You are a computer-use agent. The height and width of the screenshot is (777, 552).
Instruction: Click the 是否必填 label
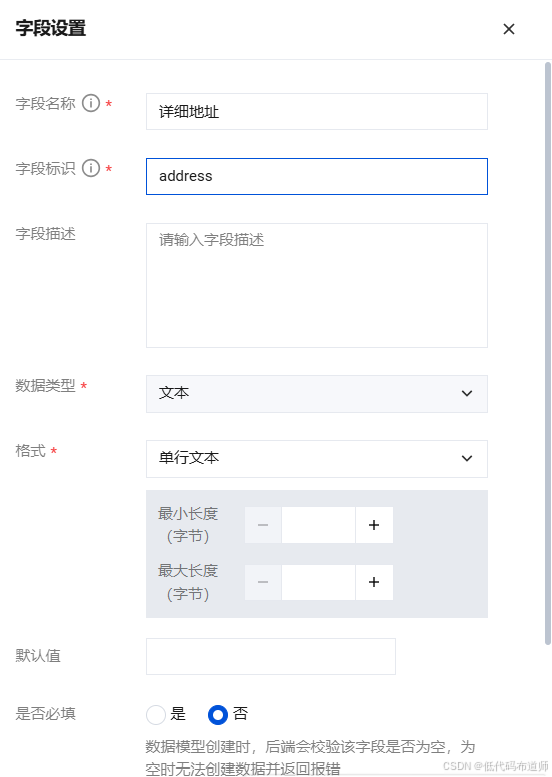46,713
